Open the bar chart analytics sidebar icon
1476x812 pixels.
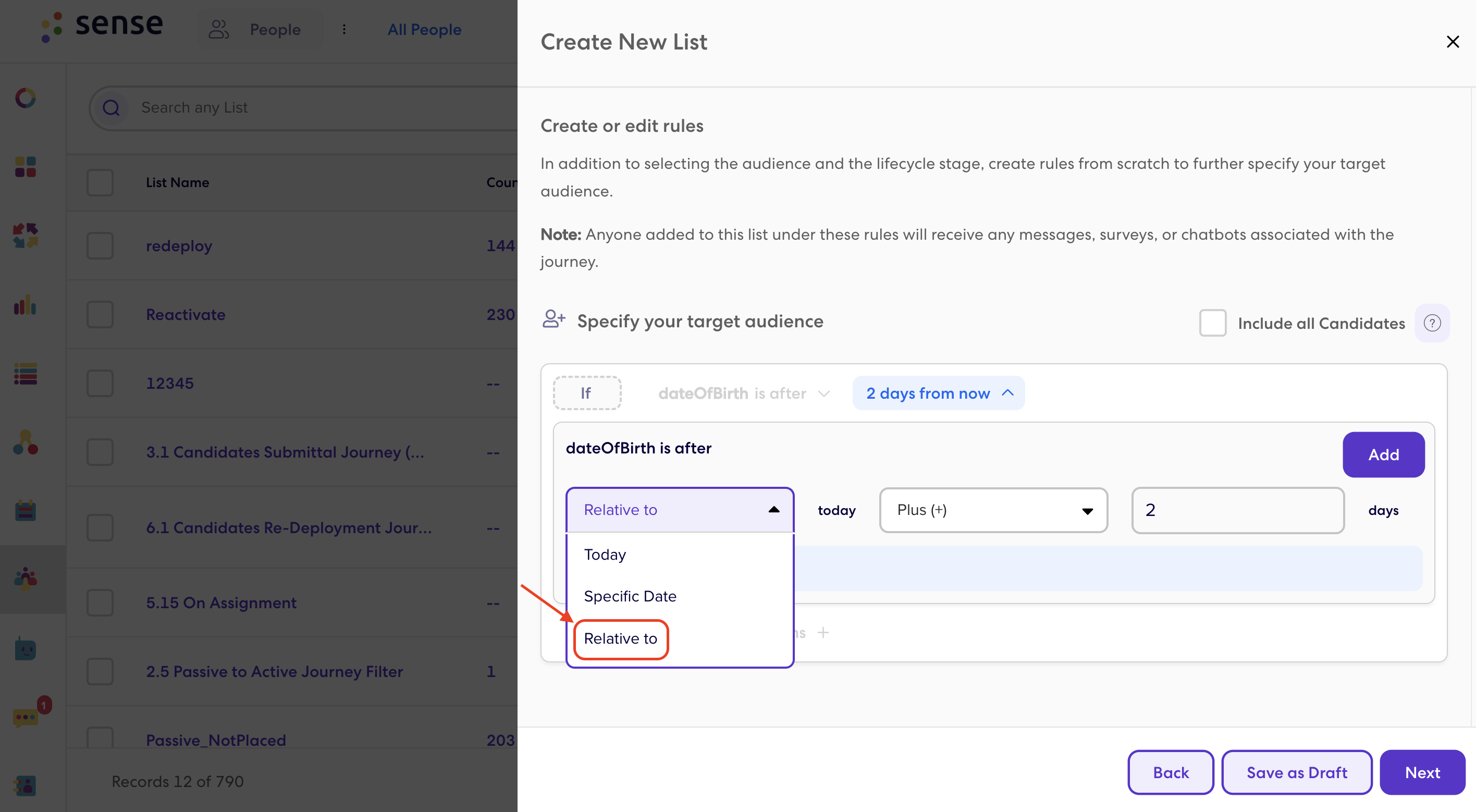(25, 305)
